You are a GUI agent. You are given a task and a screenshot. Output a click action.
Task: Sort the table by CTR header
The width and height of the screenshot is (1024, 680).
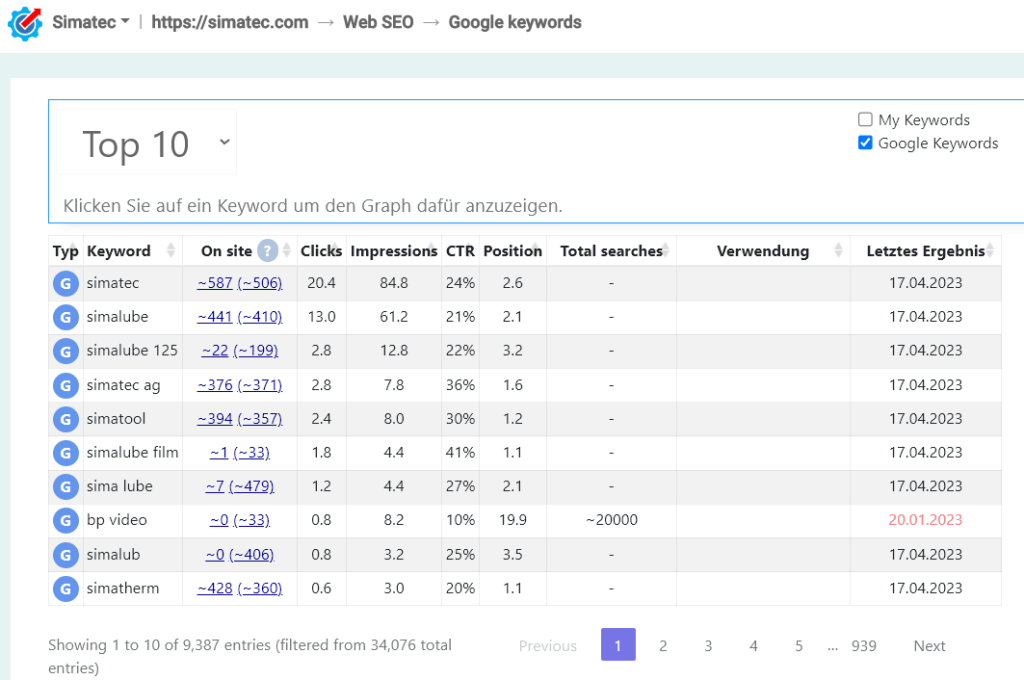click(460, 251)
